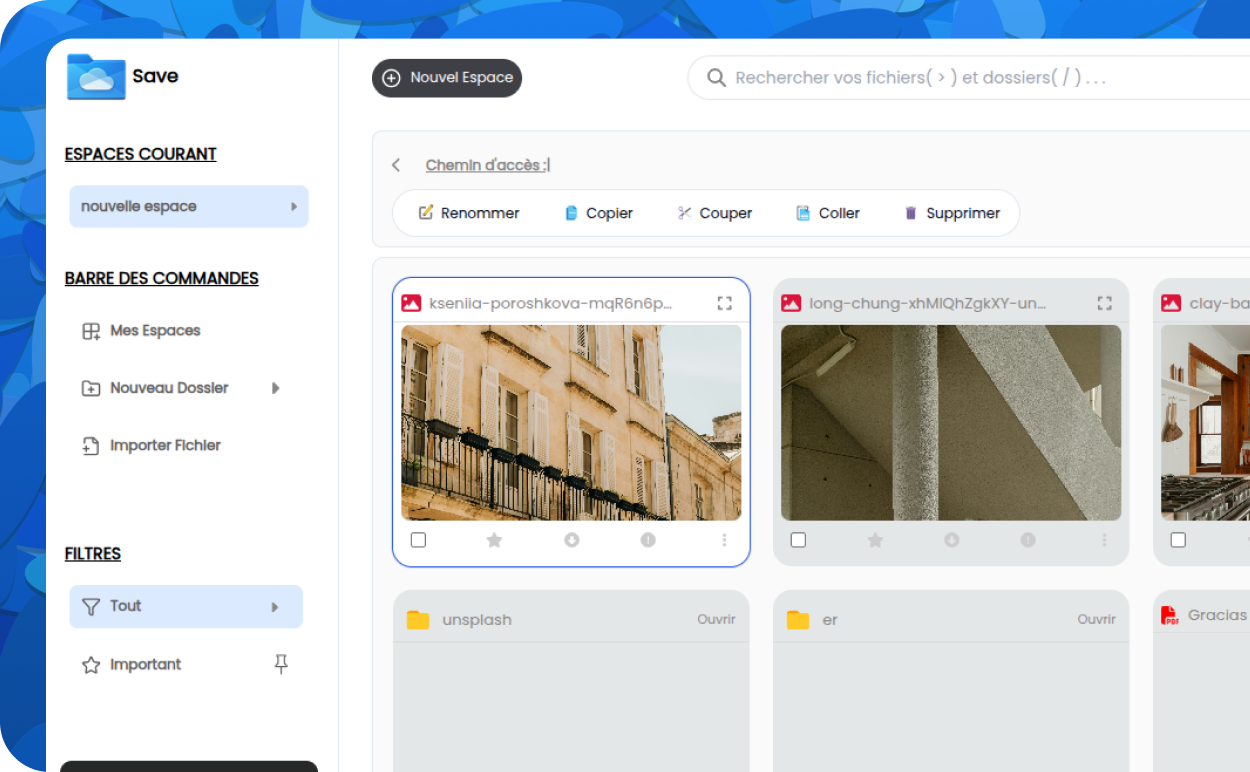Click the funnel icon on Tout filter
This screenshot has height=772, width=1250.
pyautogui.click(x=91, y=606)
